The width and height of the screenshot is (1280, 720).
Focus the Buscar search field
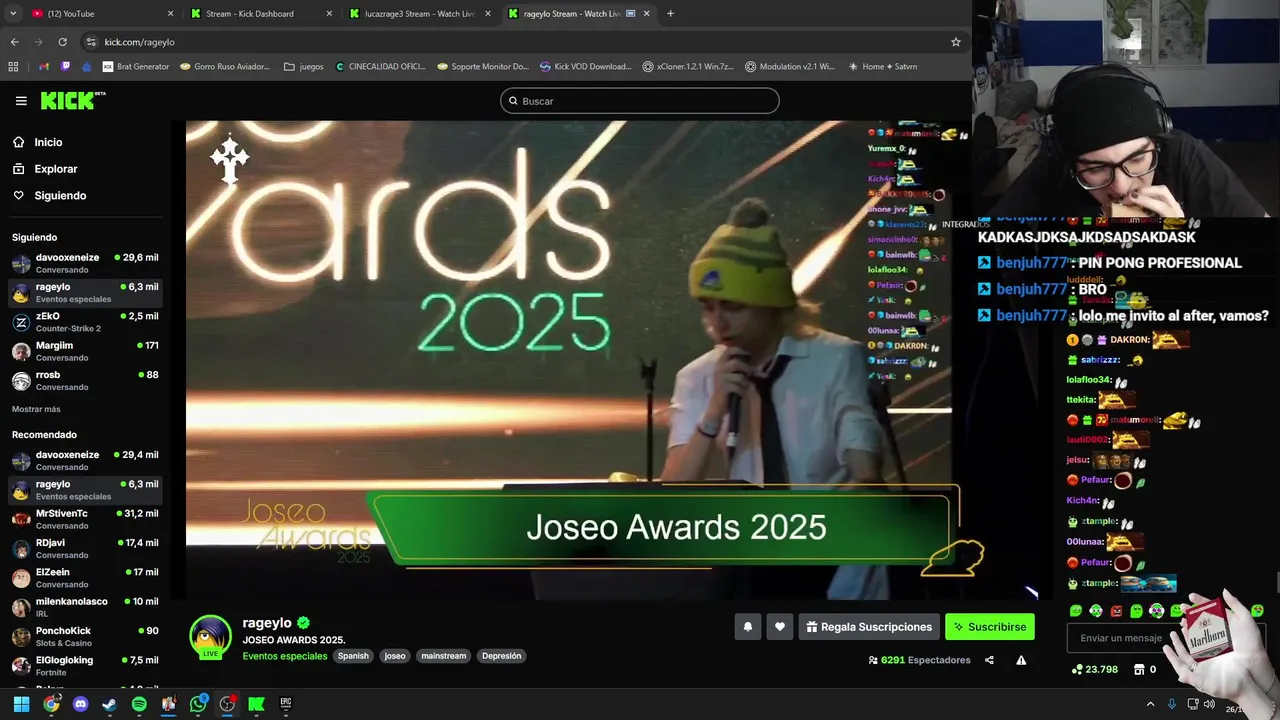click(640, 101)
